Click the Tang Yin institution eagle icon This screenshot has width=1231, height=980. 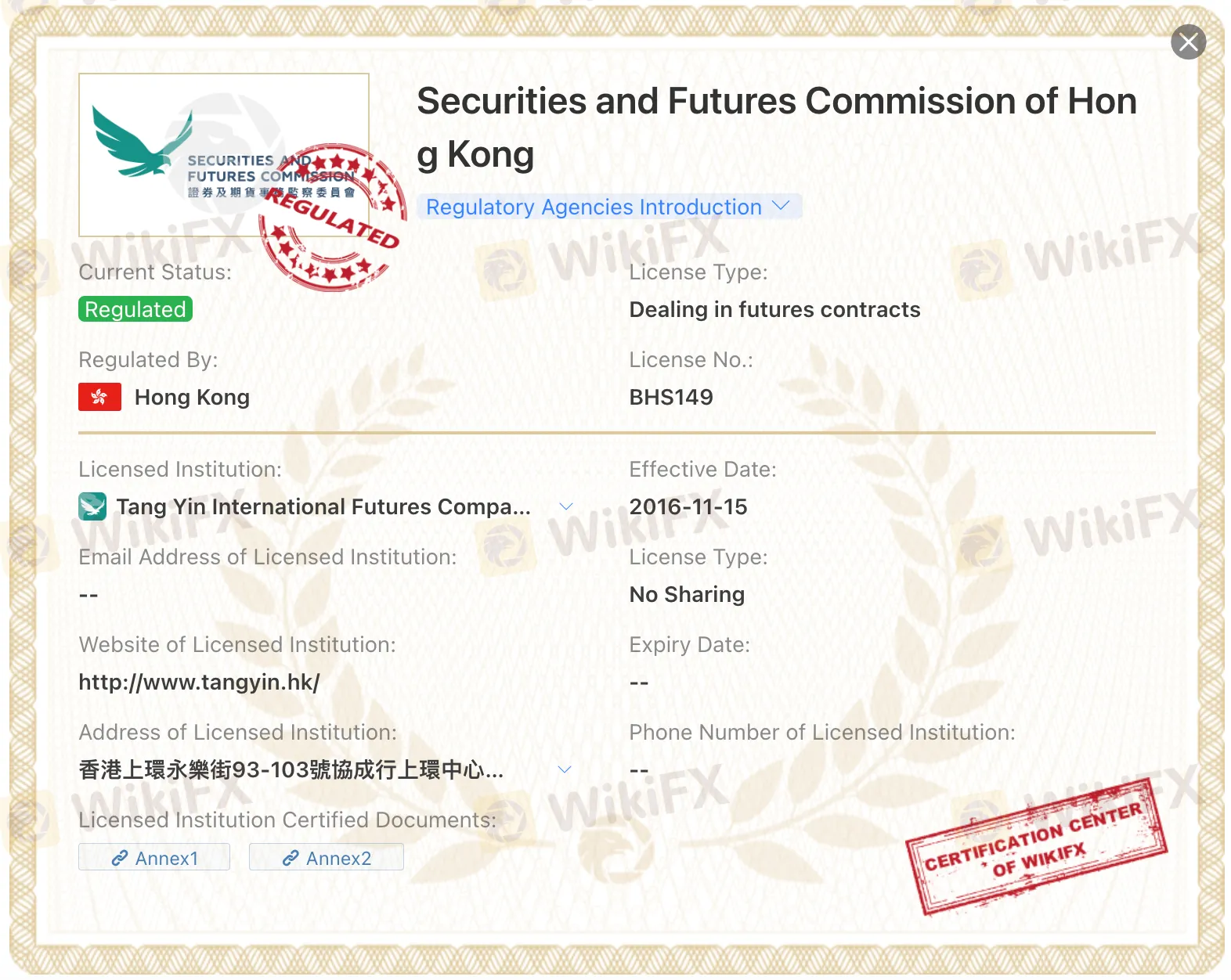(x=92, y=506)
